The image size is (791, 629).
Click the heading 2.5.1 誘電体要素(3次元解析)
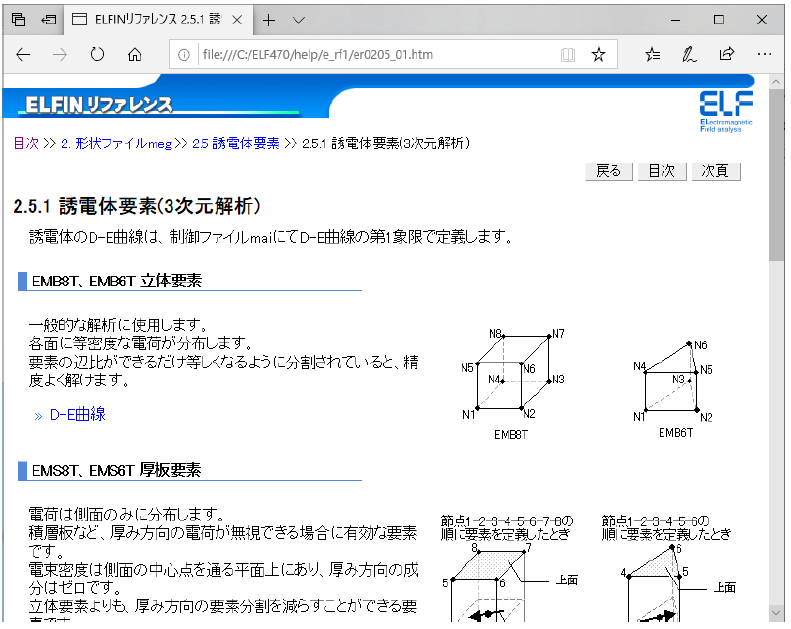coord(137,206)
